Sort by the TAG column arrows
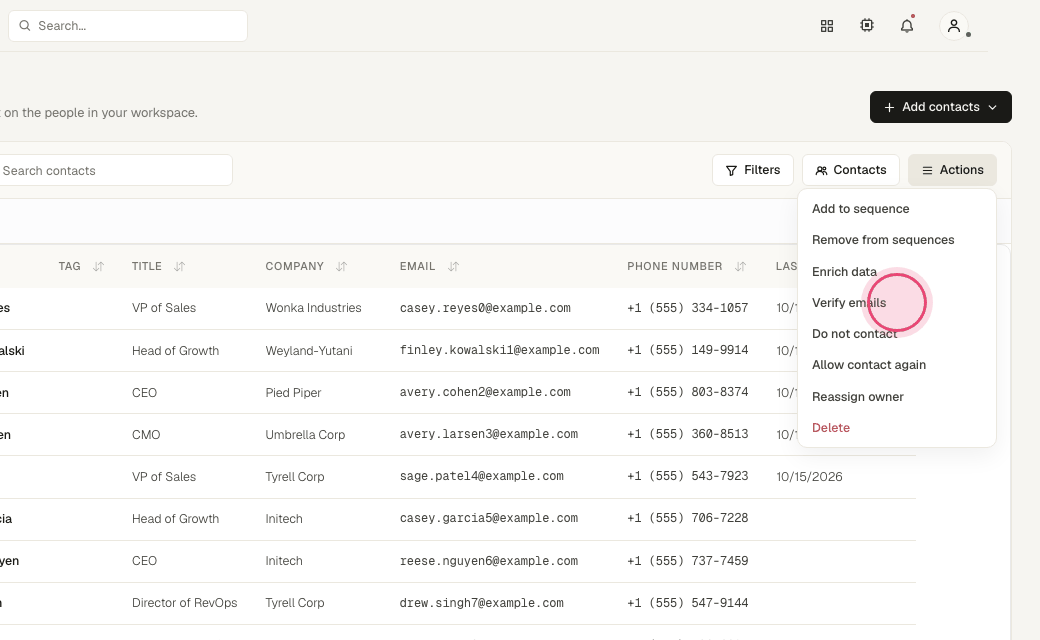Screen dimensions: 1040x640 coord(98,267)
